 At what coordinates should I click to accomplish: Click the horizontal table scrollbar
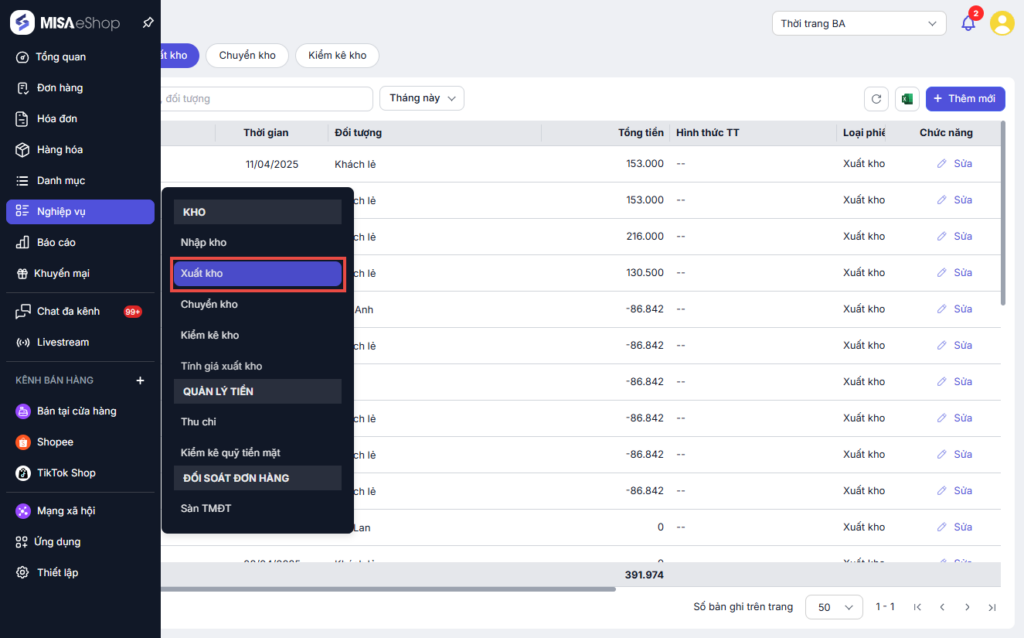388,589
